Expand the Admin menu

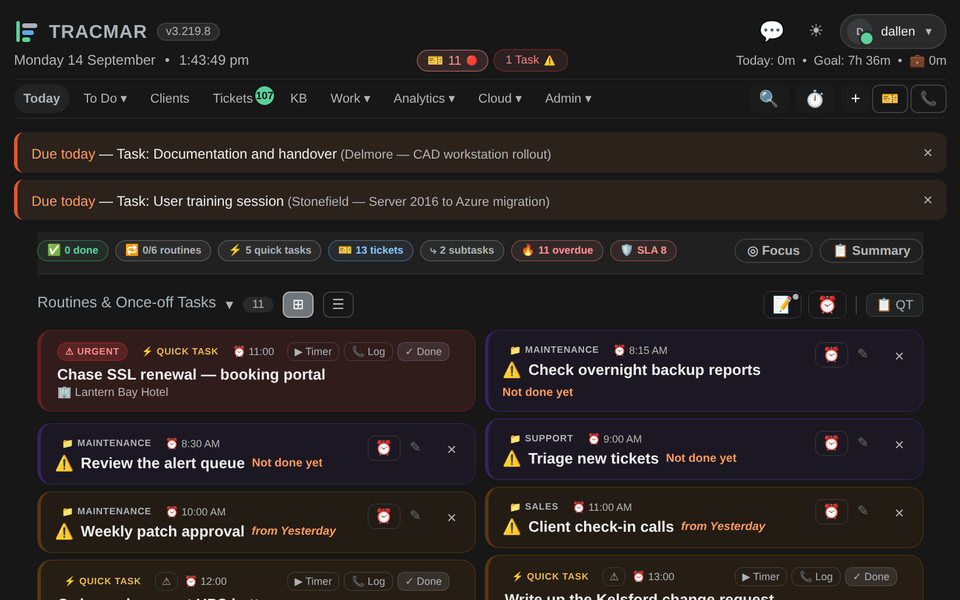click(568, 99)
